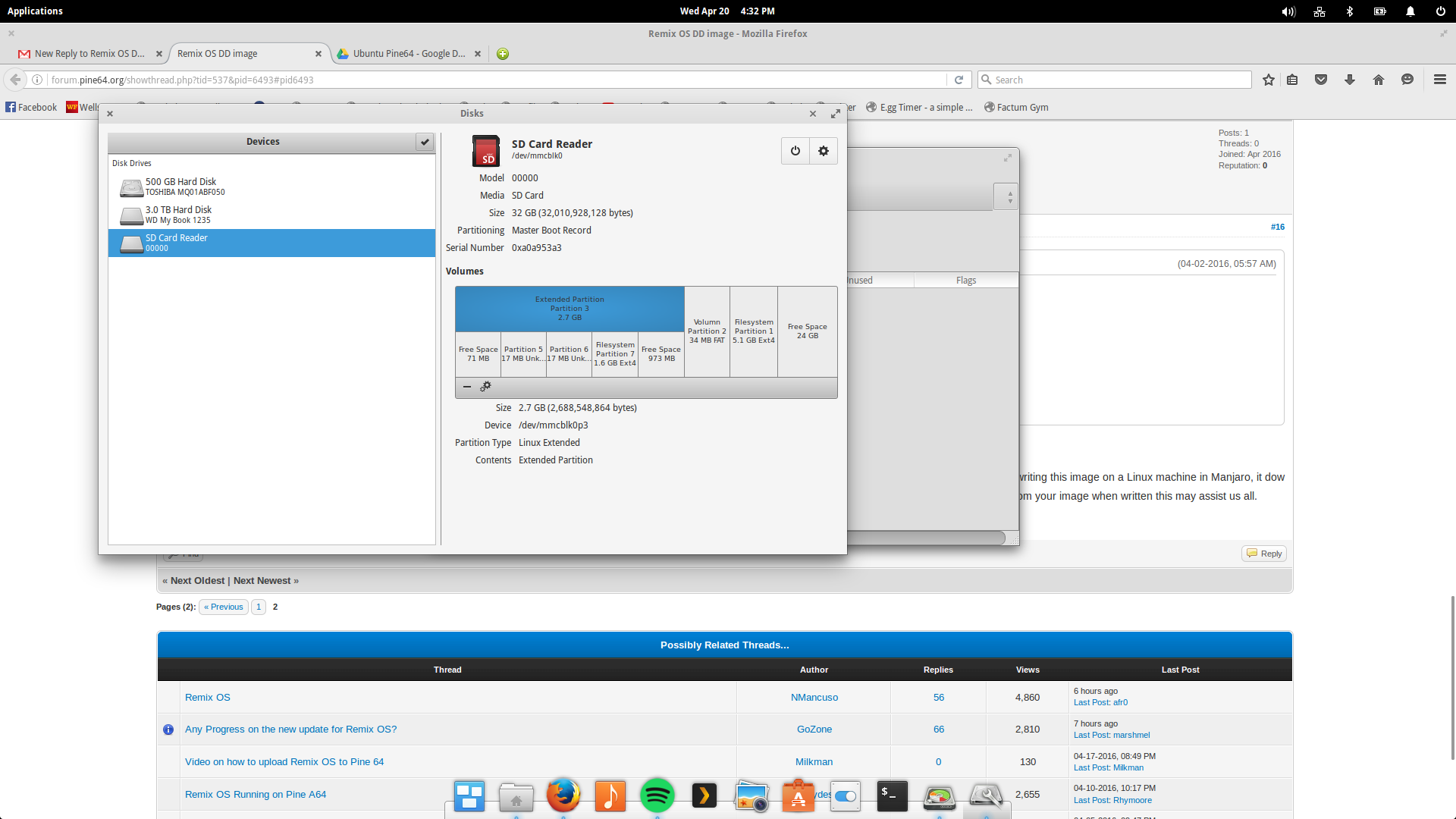Select the Filesystem Partition 7 volume
Screen dimensions: 1456x819
(x=615, y=354)
